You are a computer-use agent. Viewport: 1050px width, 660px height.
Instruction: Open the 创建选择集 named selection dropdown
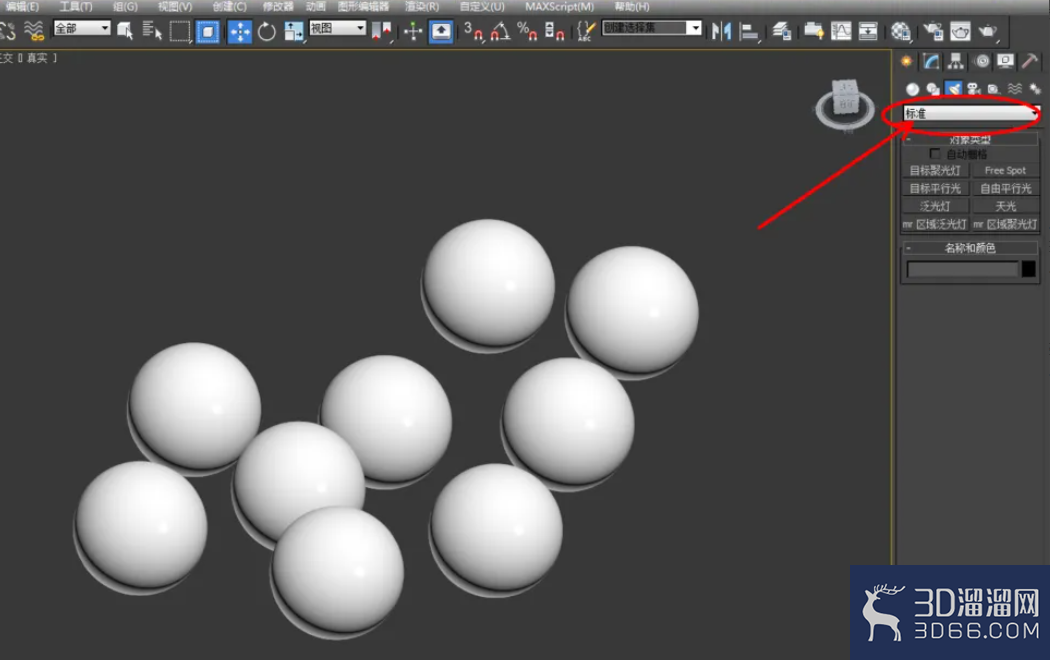tap(652, 28)
